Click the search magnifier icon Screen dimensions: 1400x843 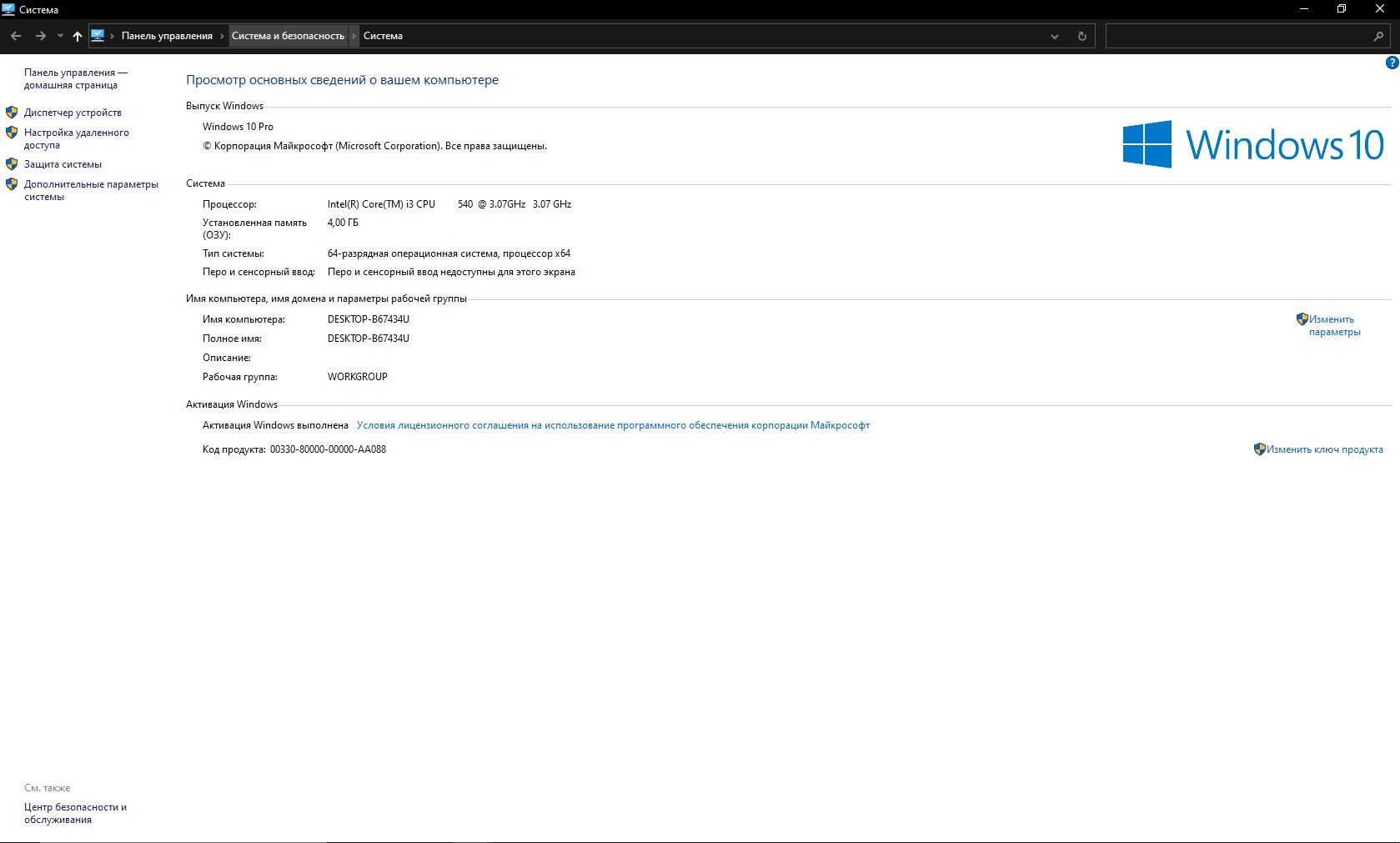(1378, 36)
